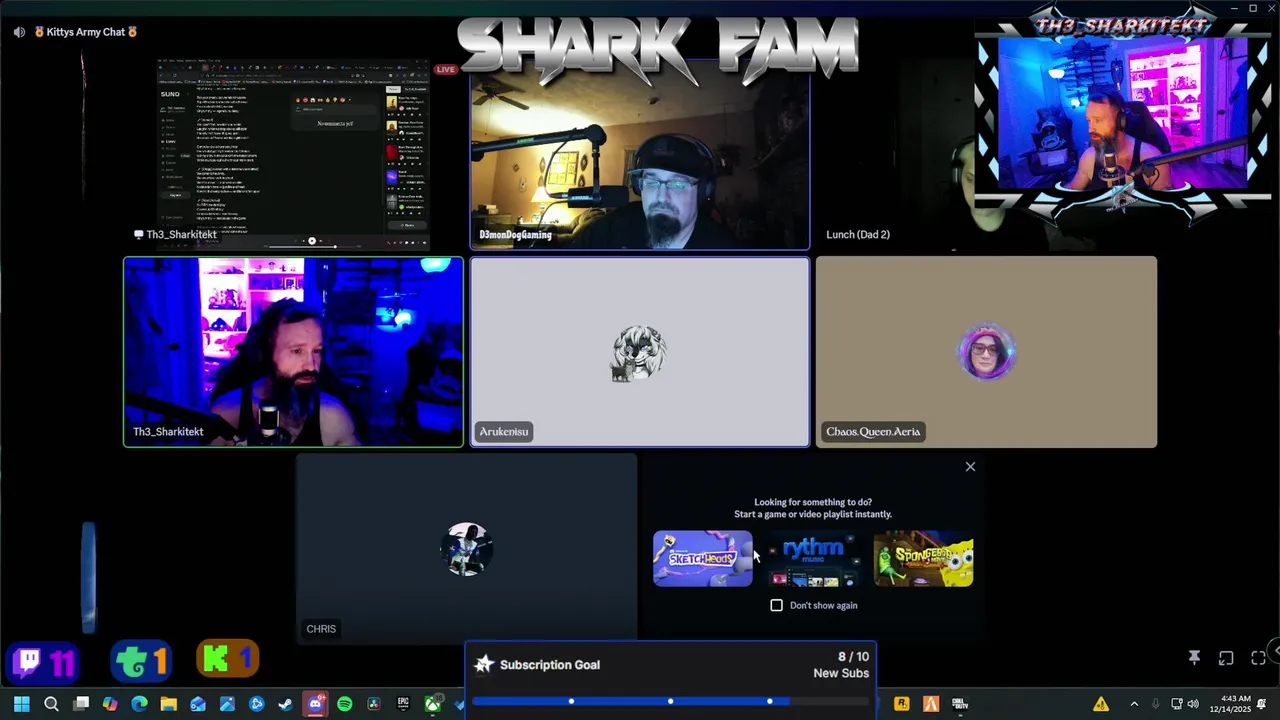
Task: Select the Th3_Sharkitekt live screen share tile
Action: 294,155
